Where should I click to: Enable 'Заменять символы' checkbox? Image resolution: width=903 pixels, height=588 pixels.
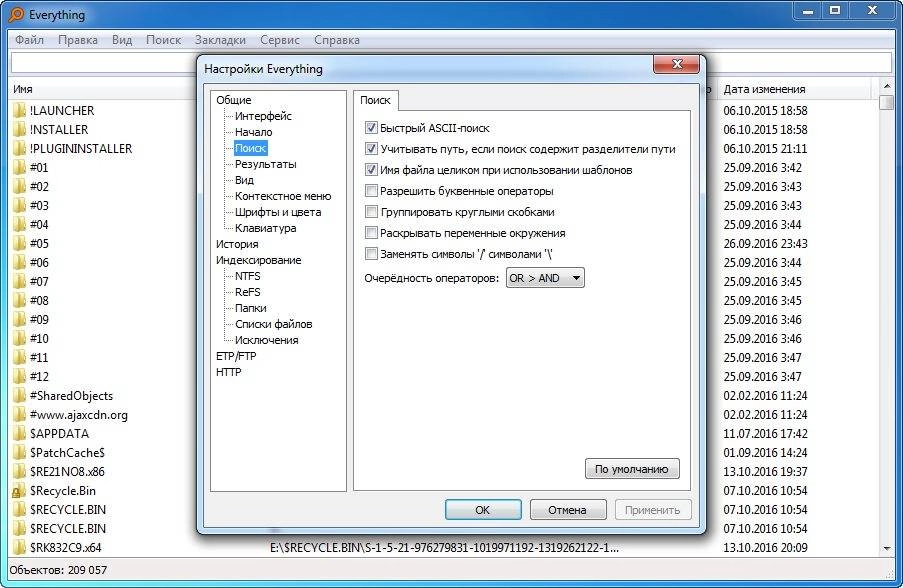pos(371,253)
